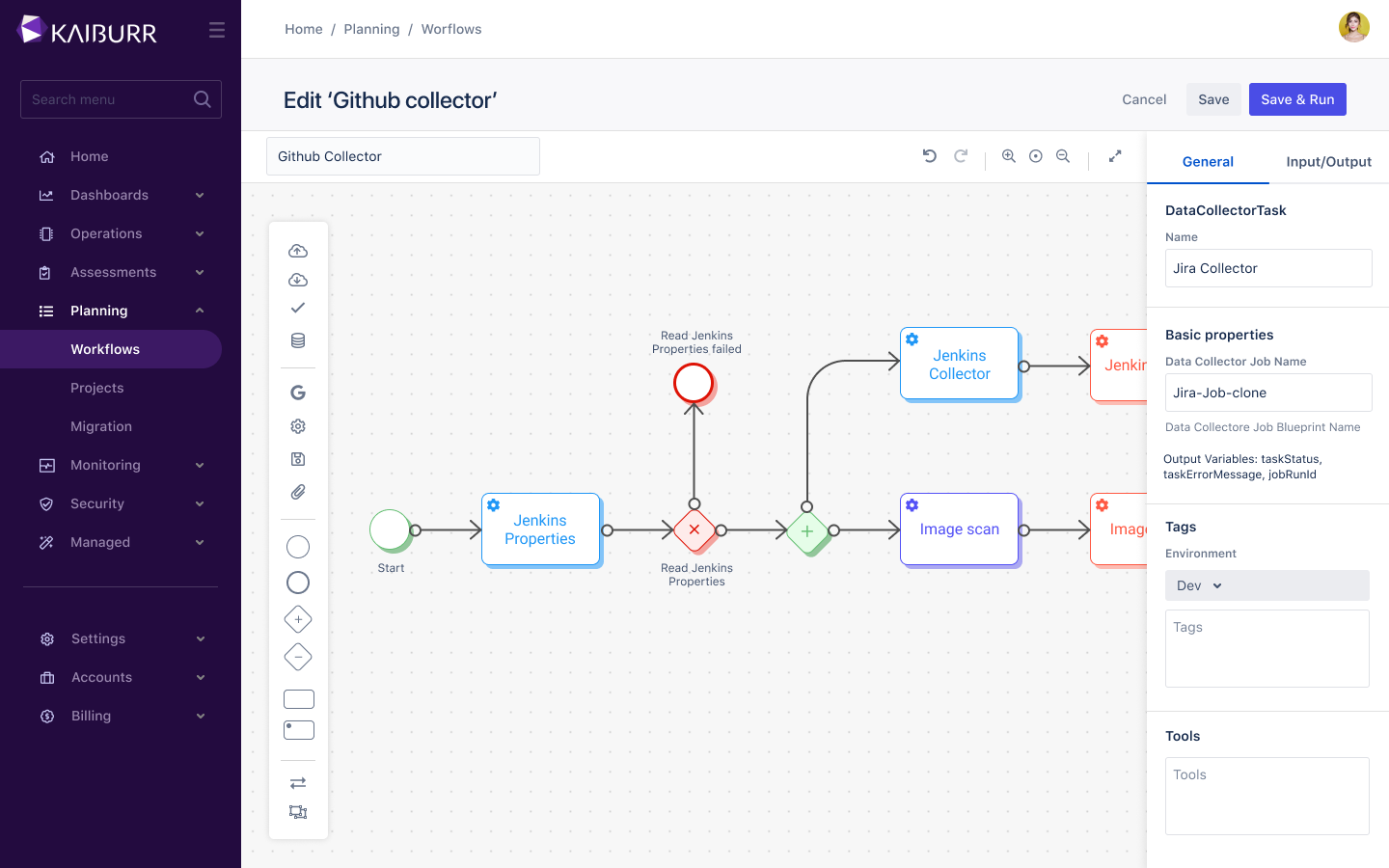Click the Cancel button
The width and height of the screenshot is (1389, 868).
coord(1144,99)
